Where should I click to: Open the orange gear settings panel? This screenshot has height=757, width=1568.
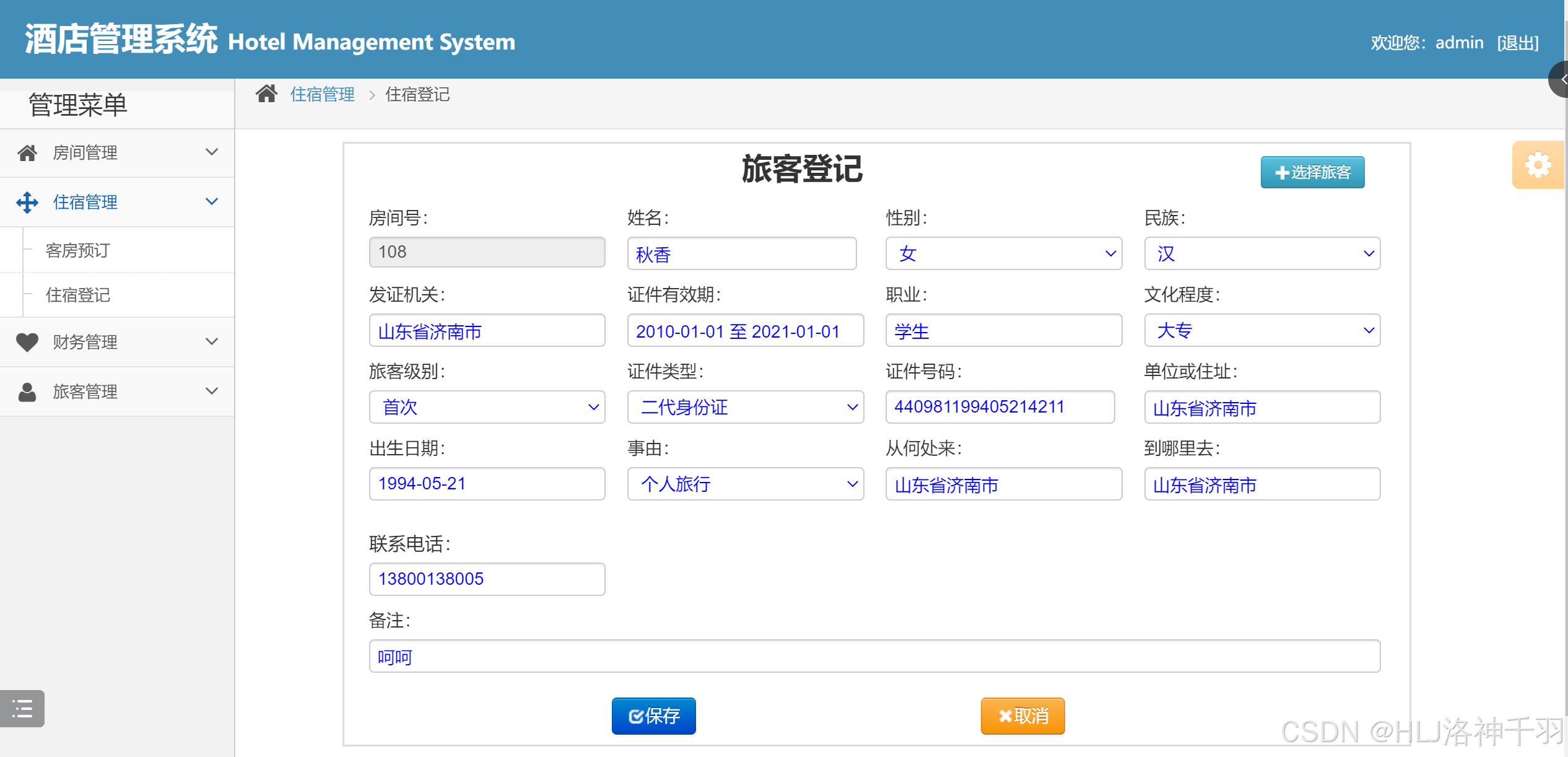1538,165
